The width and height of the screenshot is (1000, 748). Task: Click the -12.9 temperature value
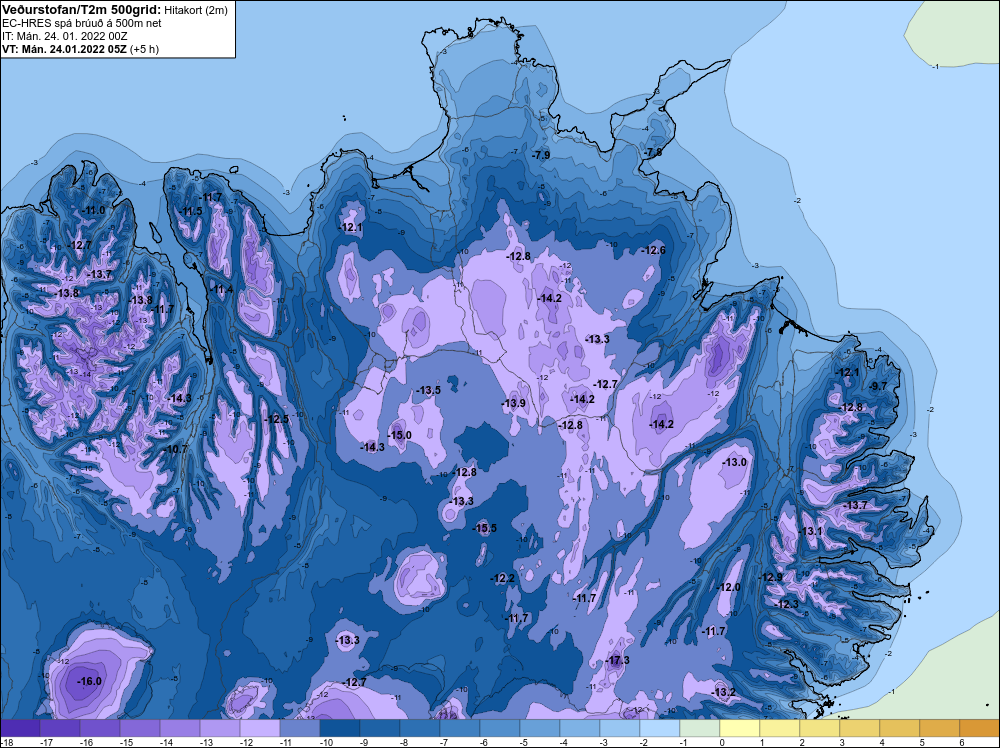pyautogui.click(x=771, y=577)
